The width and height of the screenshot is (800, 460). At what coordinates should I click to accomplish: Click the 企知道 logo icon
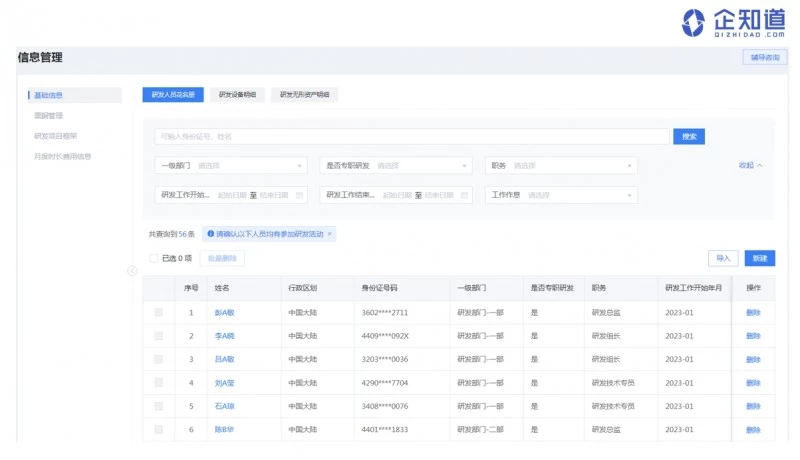(693, 21)
